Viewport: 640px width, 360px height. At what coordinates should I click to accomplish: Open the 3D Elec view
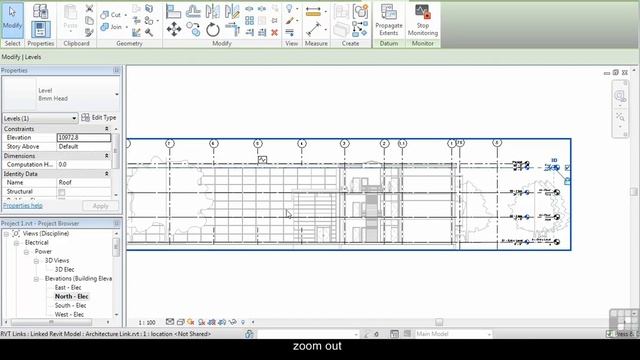coord(64,270)
